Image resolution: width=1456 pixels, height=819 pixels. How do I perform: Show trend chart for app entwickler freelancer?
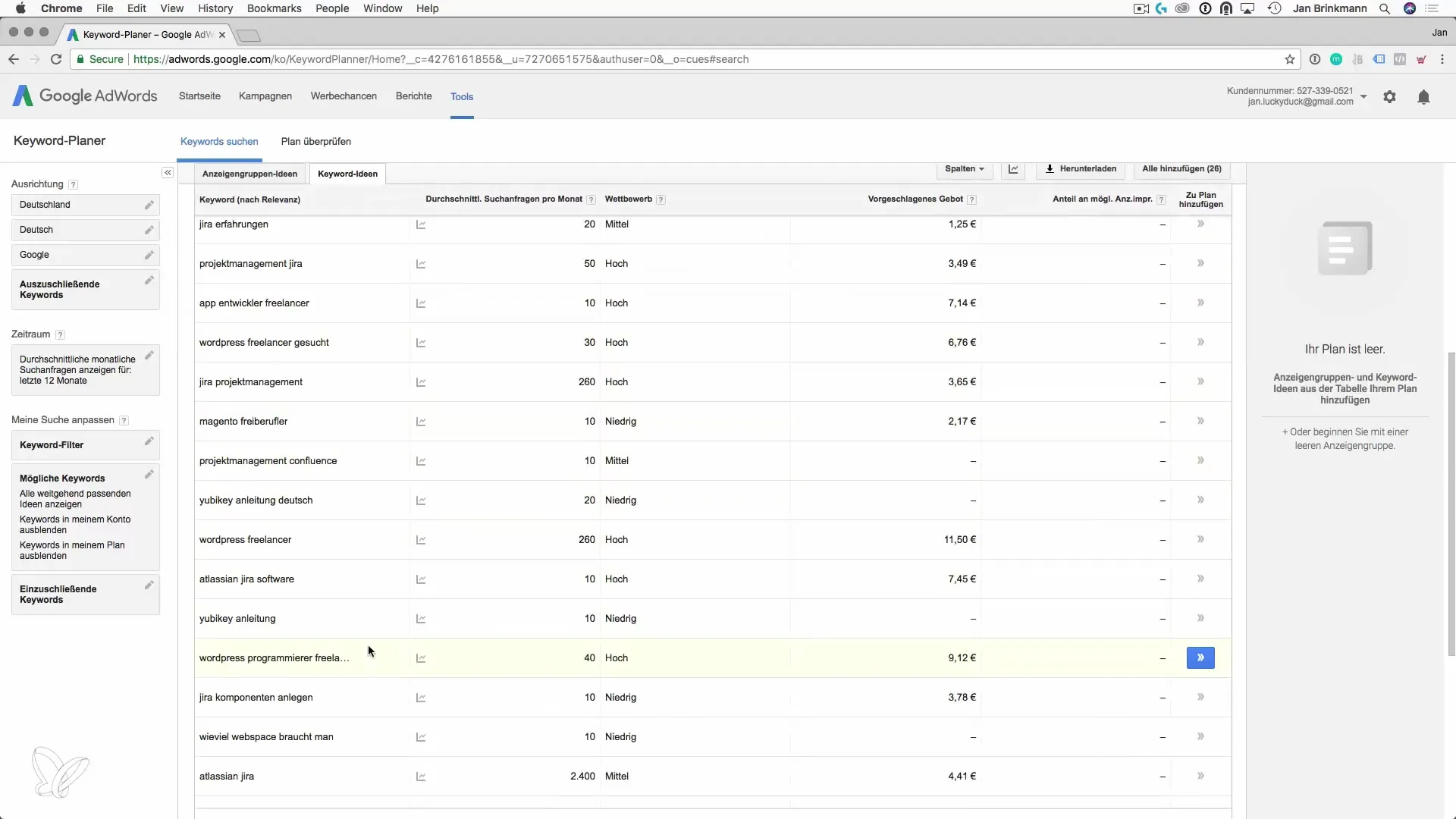pyautogui.click(x=421, y=303)
